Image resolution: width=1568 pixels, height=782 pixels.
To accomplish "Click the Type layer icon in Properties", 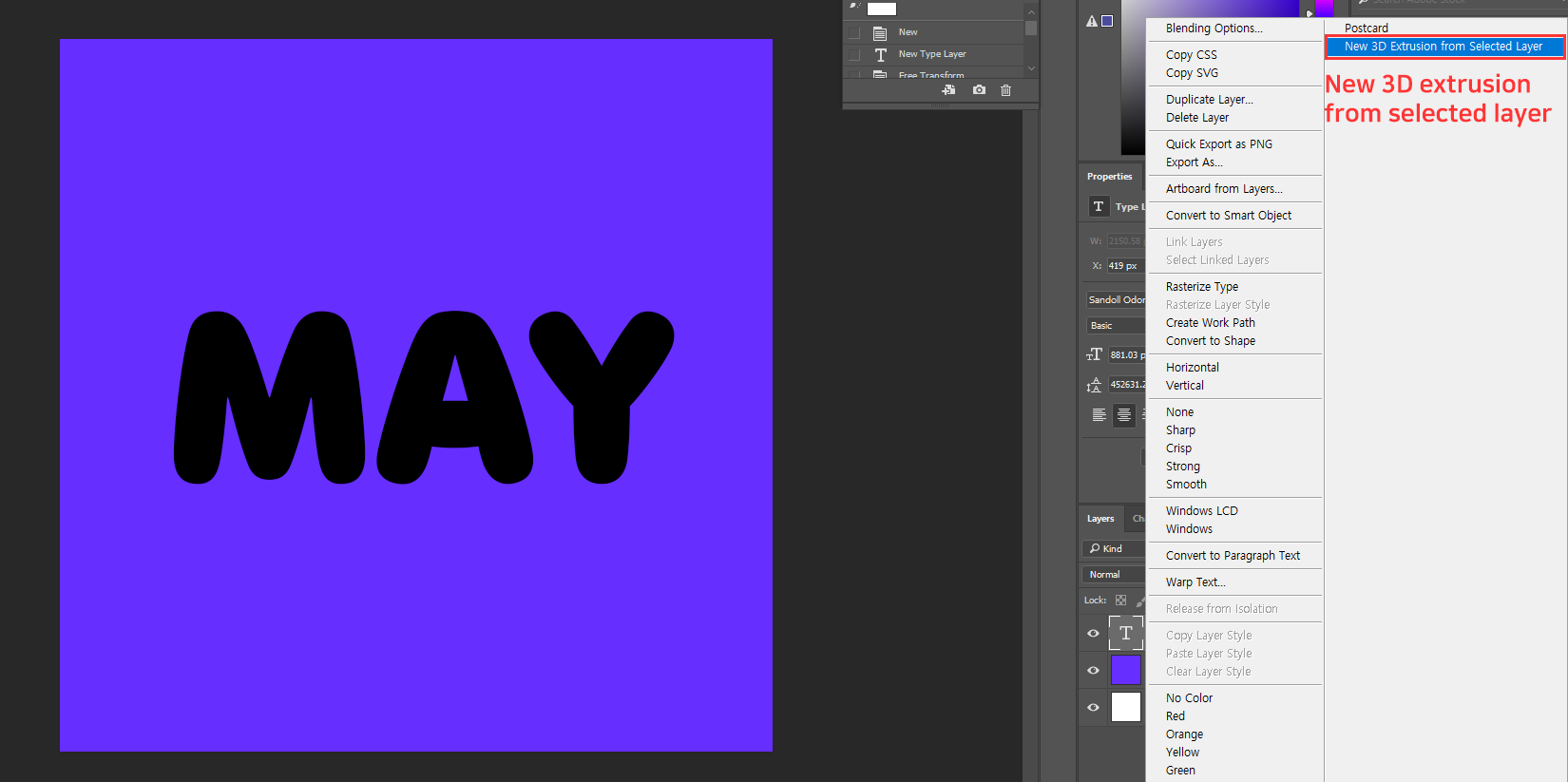I will coord(1099,206).
